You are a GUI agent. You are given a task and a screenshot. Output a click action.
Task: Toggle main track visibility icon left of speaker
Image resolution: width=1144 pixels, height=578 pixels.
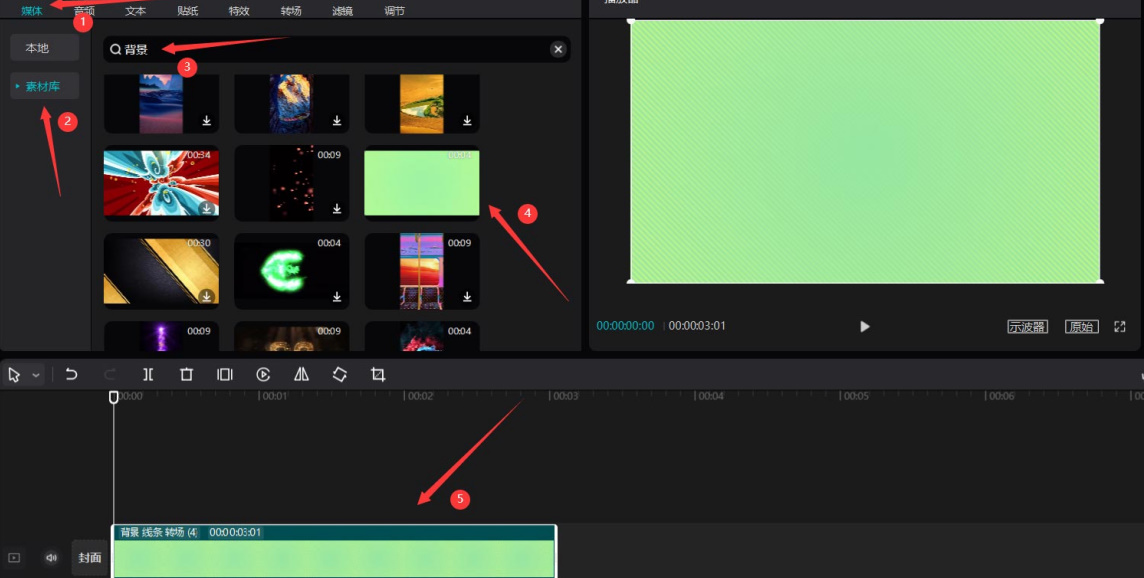(x=14, y=558)
